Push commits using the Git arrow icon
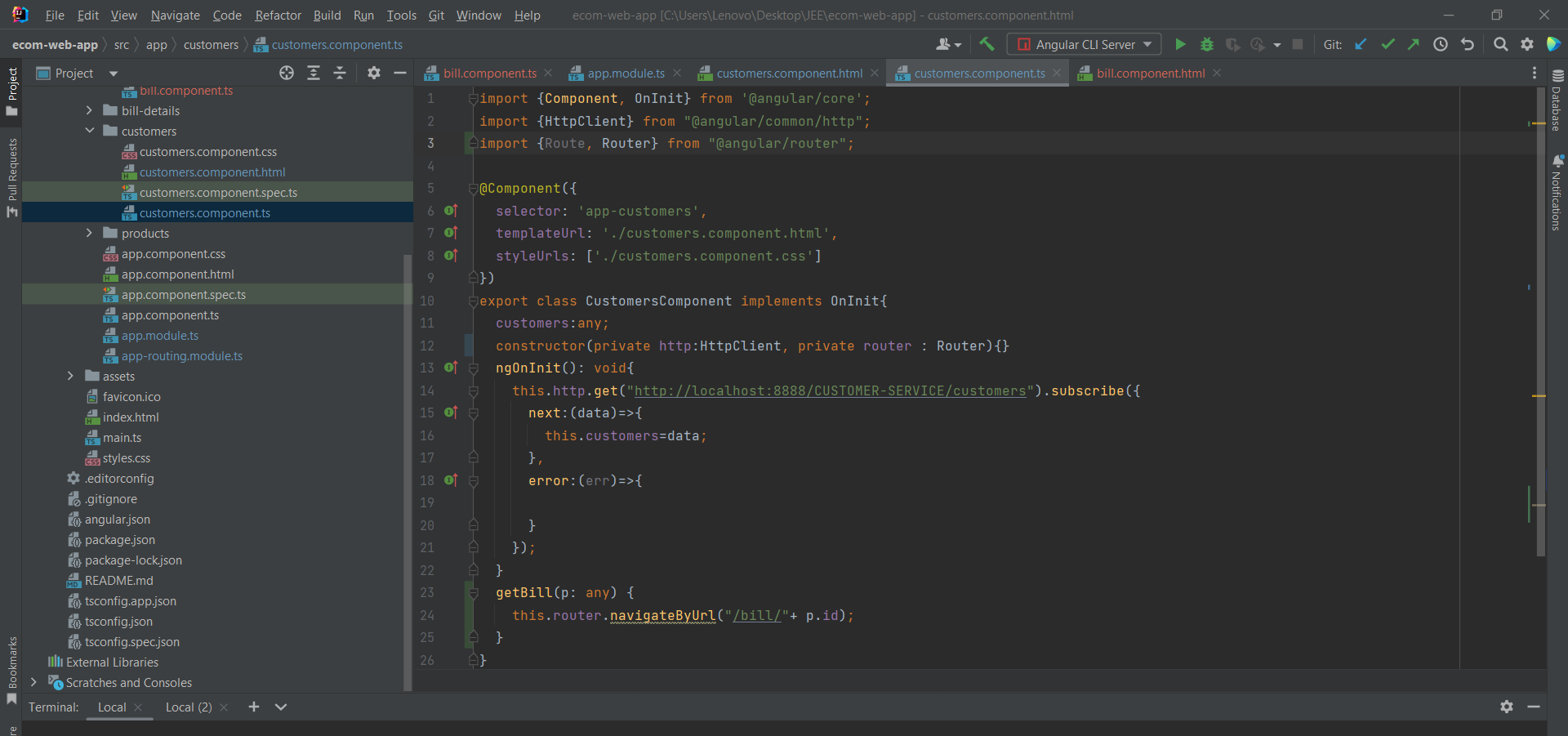This screenshot has width=1568, height=736. [1414, 44]
